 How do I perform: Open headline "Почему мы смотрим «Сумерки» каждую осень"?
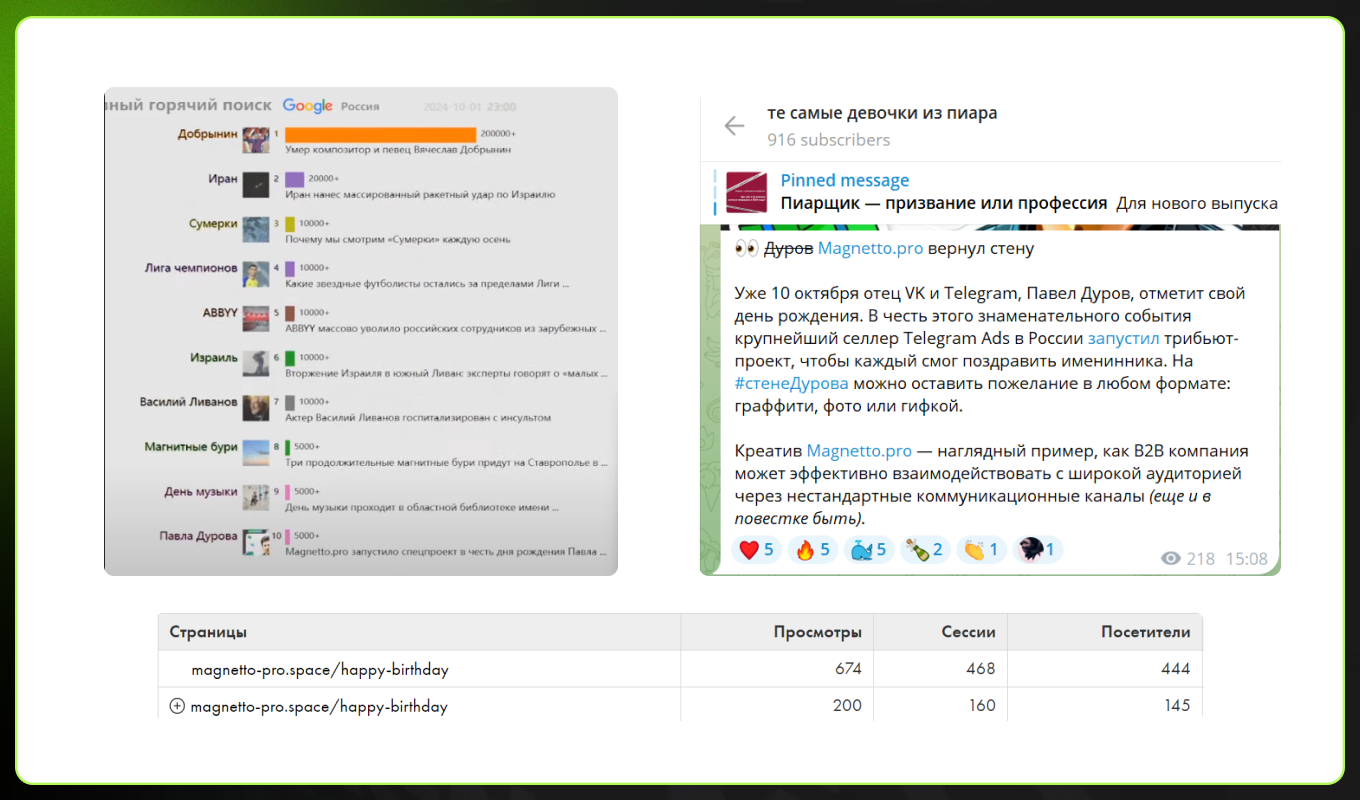pyautogui.click(x=398, y=240)
